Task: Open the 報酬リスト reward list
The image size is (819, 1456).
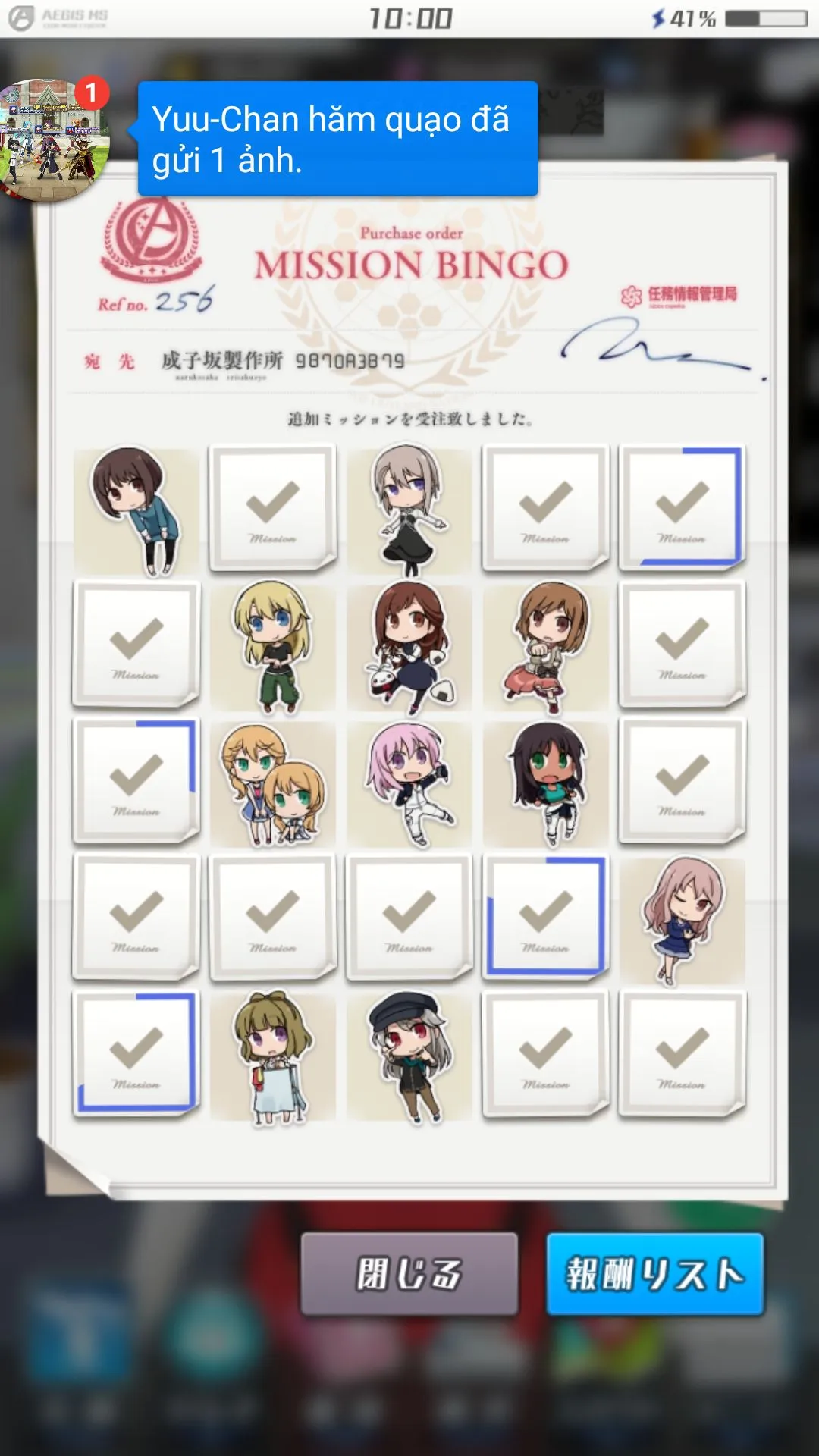Action: tap(655, 1274)
